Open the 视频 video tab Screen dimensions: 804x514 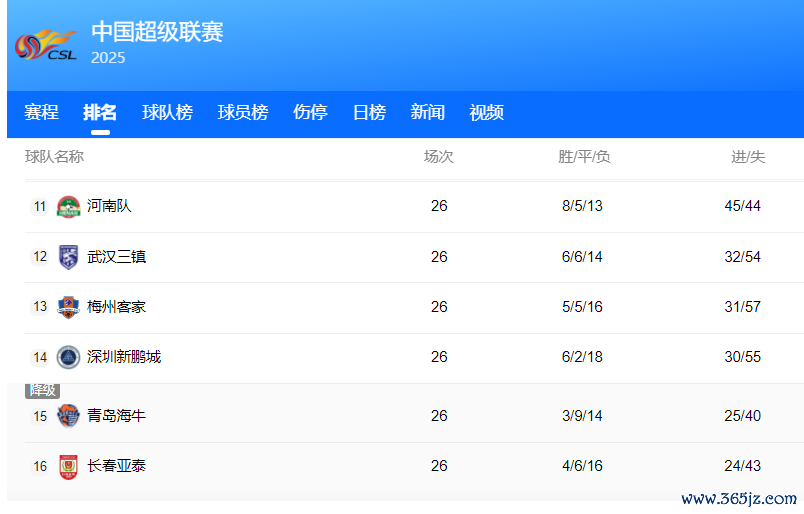pyautogui.click(x=486, y=113)
